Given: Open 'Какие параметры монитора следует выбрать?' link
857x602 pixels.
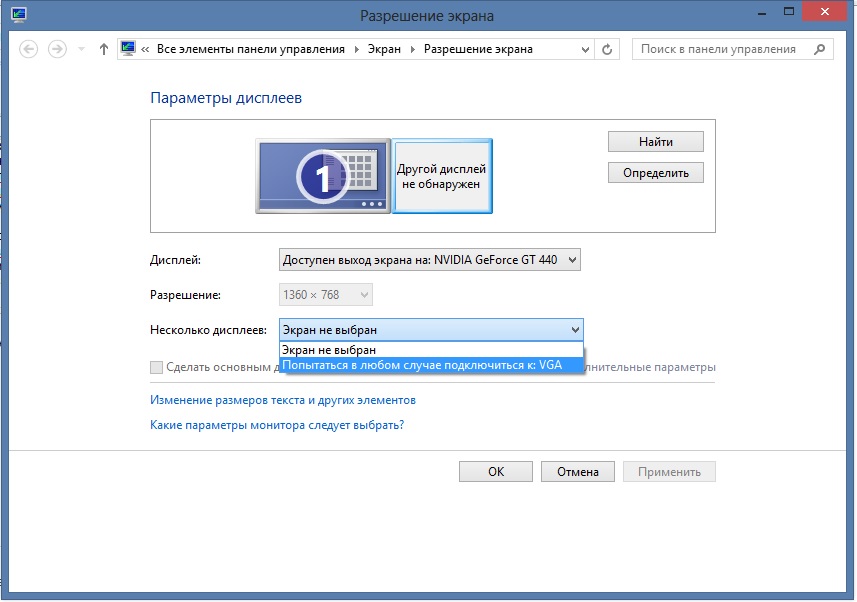Looking at the screenshot, I should (277, 425).
